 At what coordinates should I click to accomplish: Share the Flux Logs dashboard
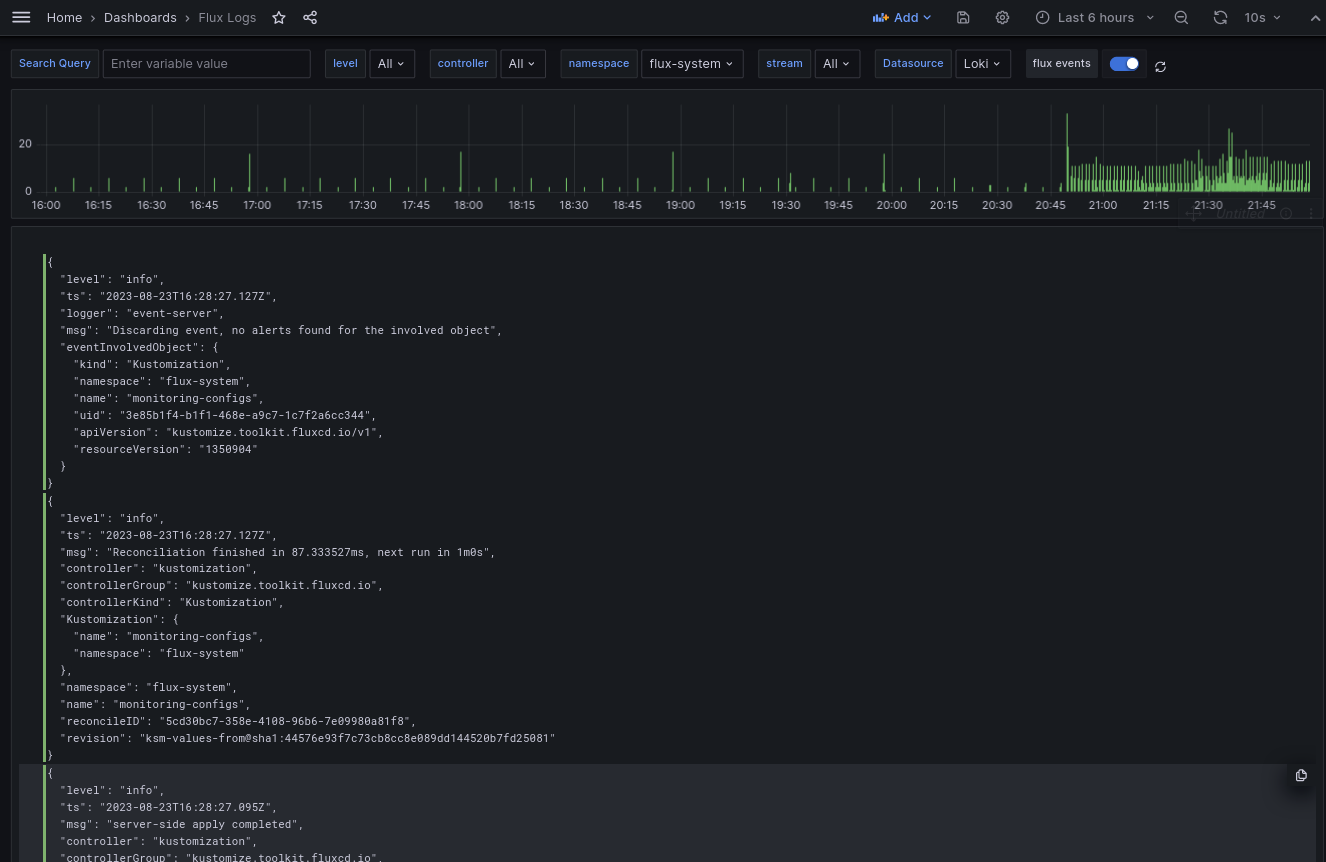point(310,17)
